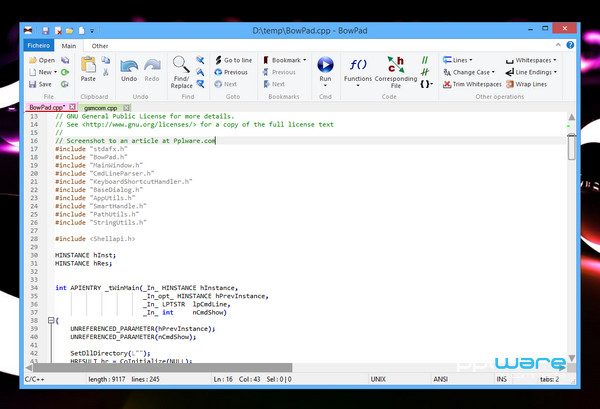600x409 pixels.
Task: Click the uncomment strikethrough // icon
Action: click(x=425, y=72)
